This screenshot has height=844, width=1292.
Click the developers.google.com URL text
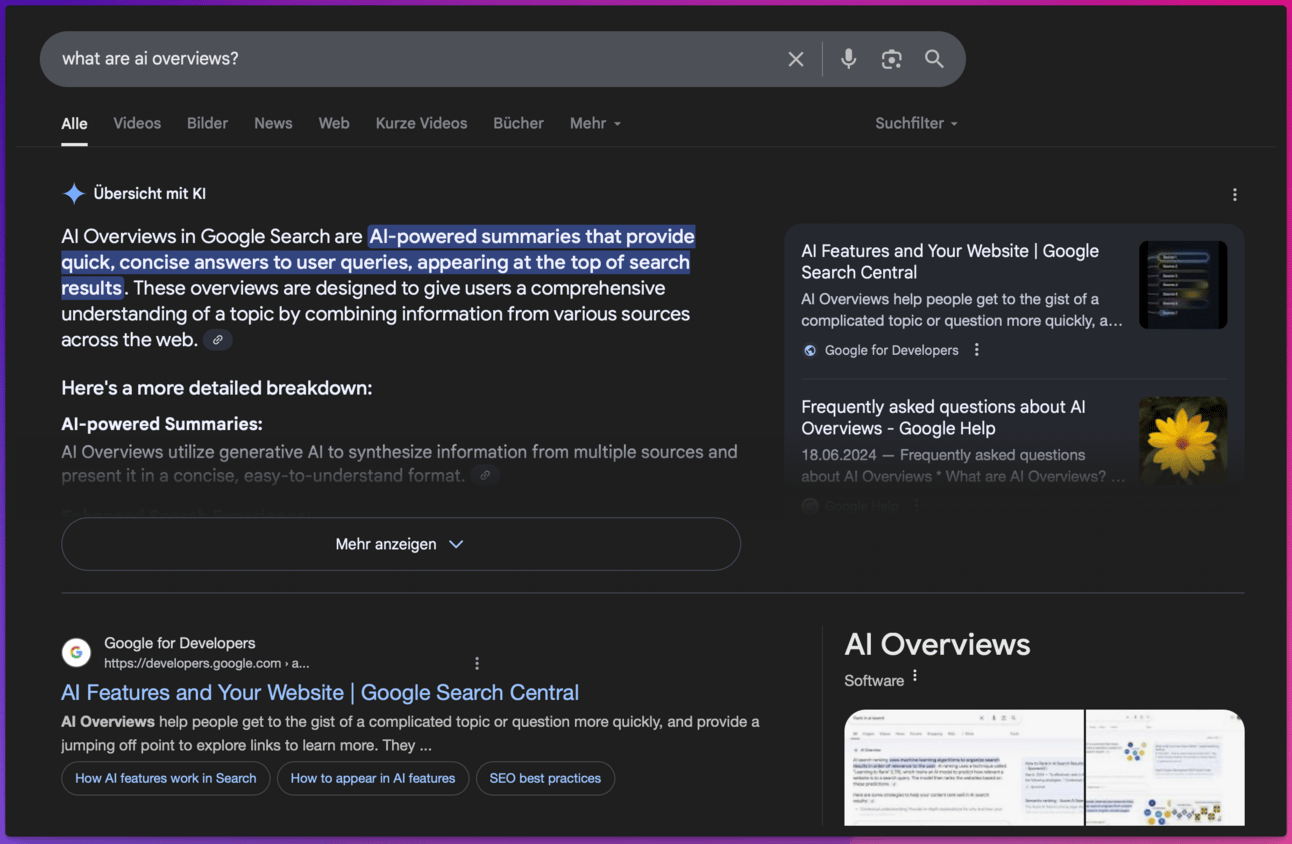tap(207, 663)
